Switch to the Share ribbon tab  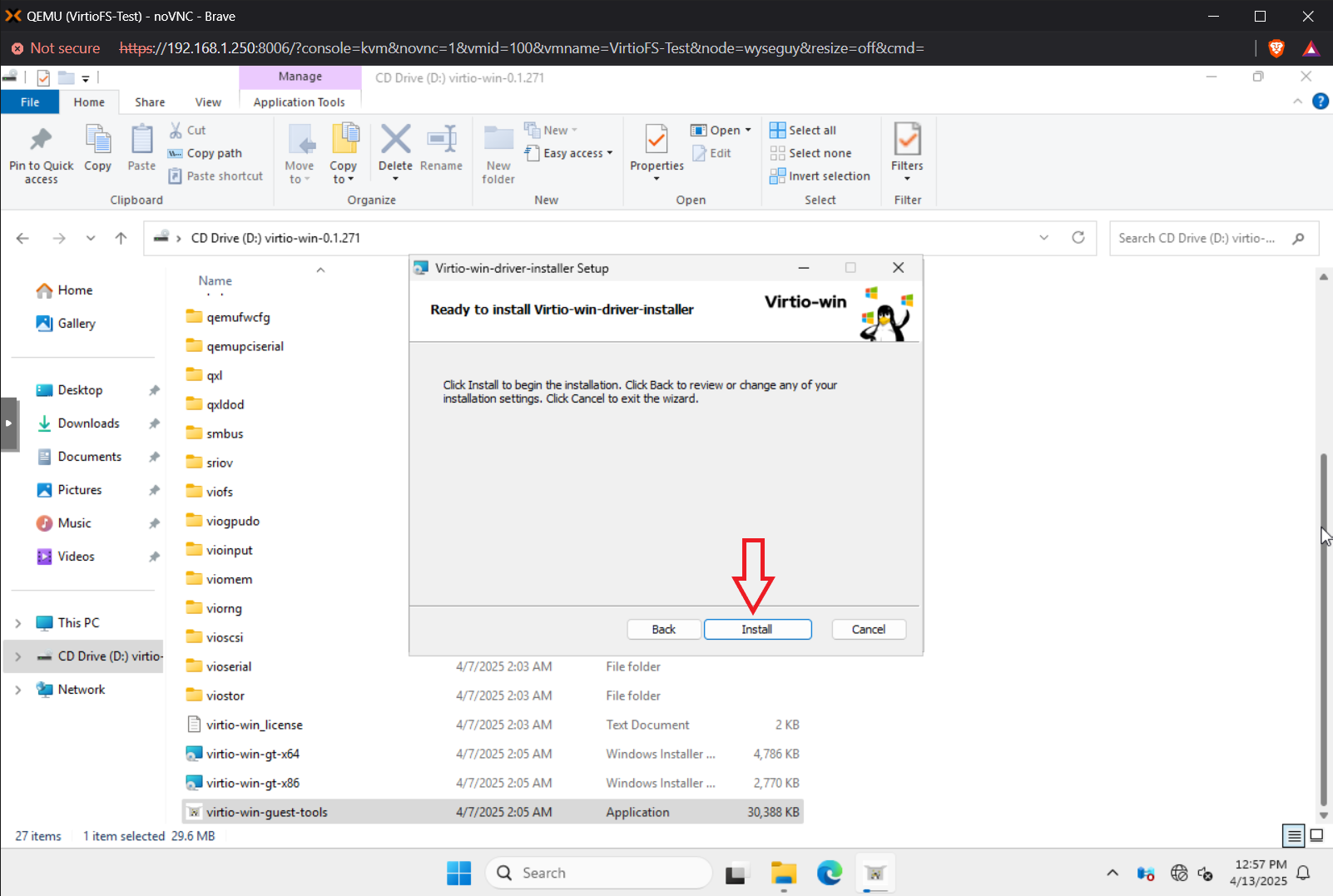[x=150, y=102]
